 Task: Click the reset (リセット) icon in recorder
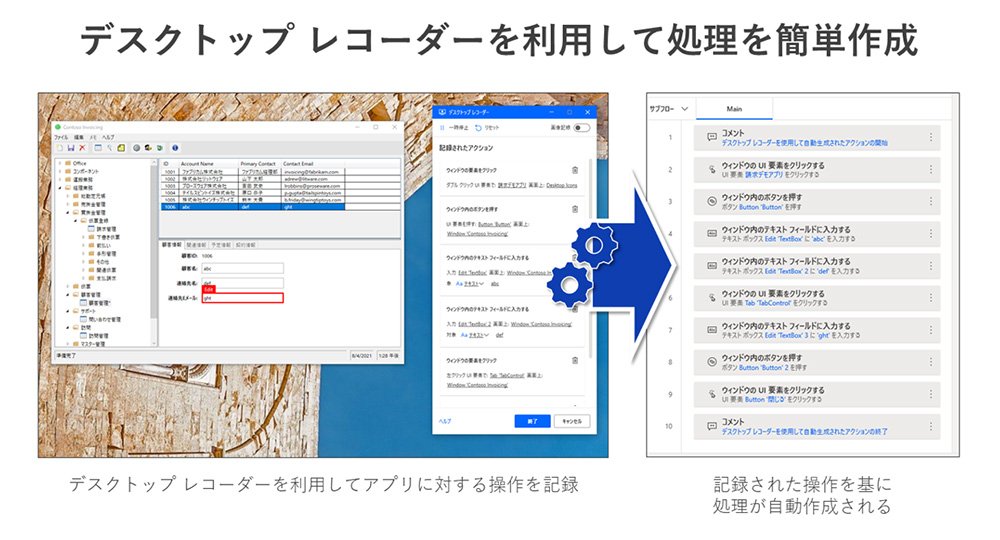point(478,128)
